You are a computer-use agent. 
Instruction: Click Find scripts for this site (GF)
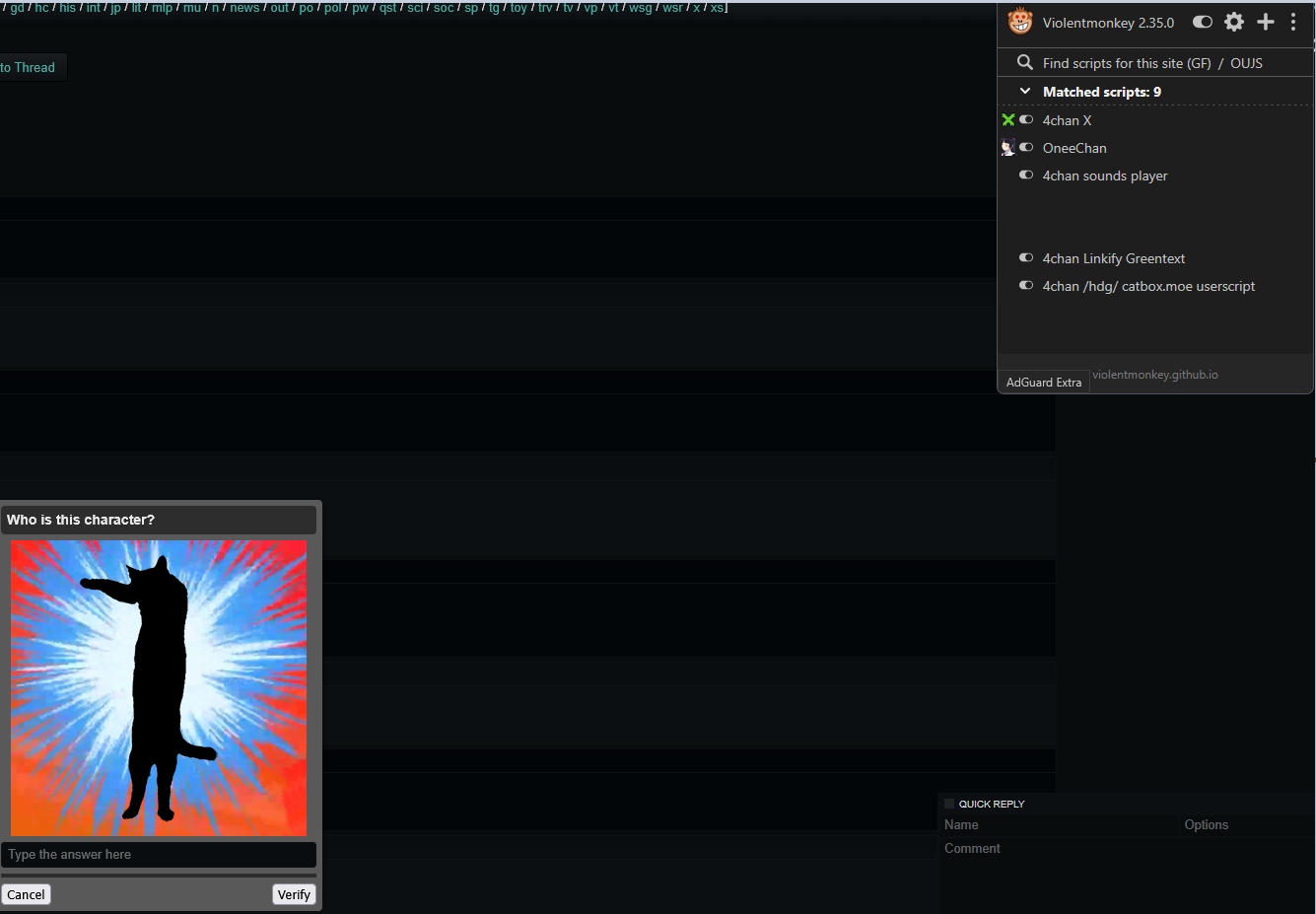[1127, 63]
